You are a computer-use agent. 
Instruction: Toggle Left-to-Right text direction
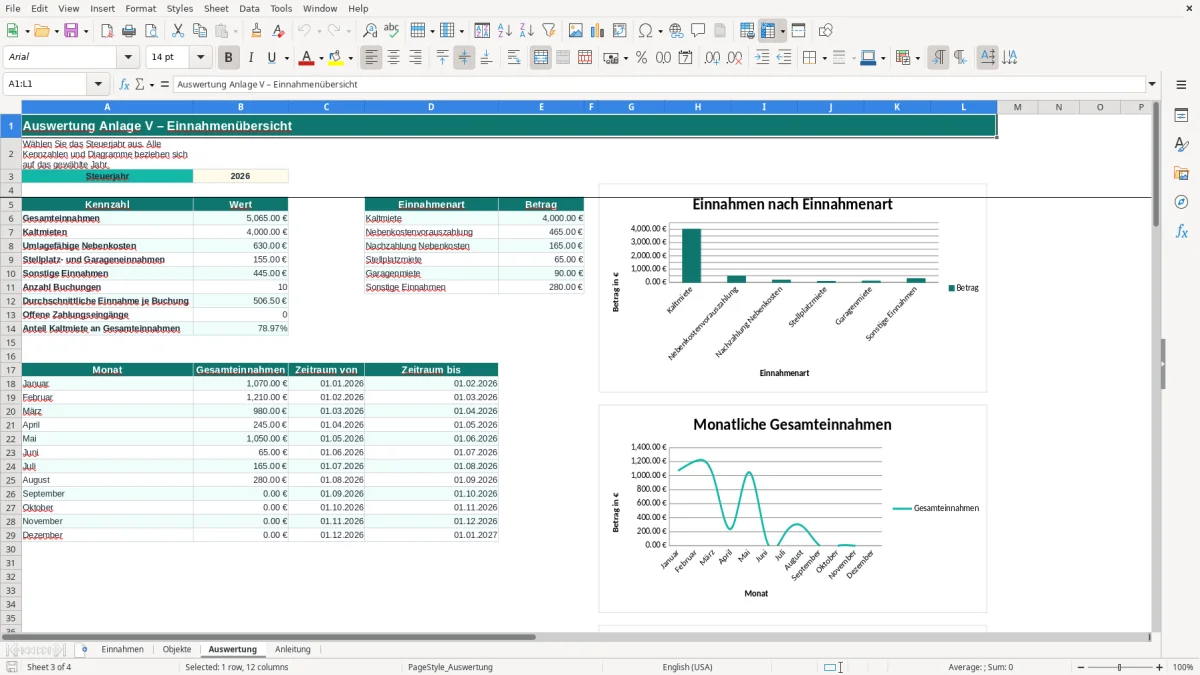tap(938, 58)
